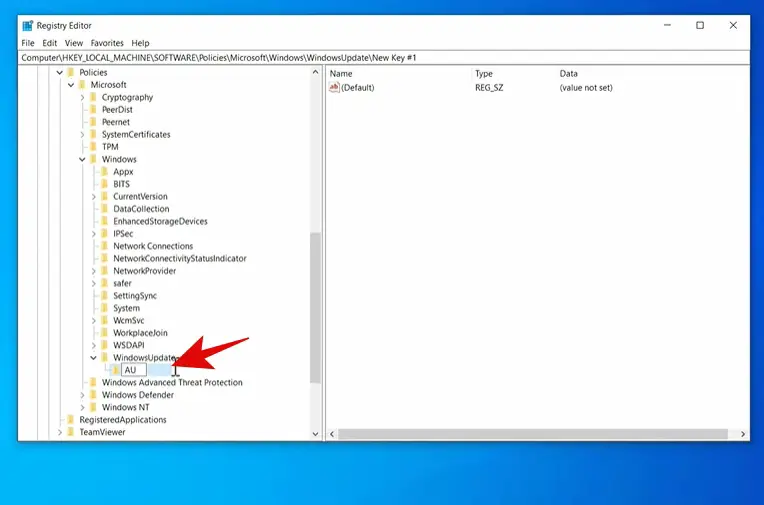This screenshot has height=505, width=764.
Task: Open the File menu
Action: coord(28,43)
